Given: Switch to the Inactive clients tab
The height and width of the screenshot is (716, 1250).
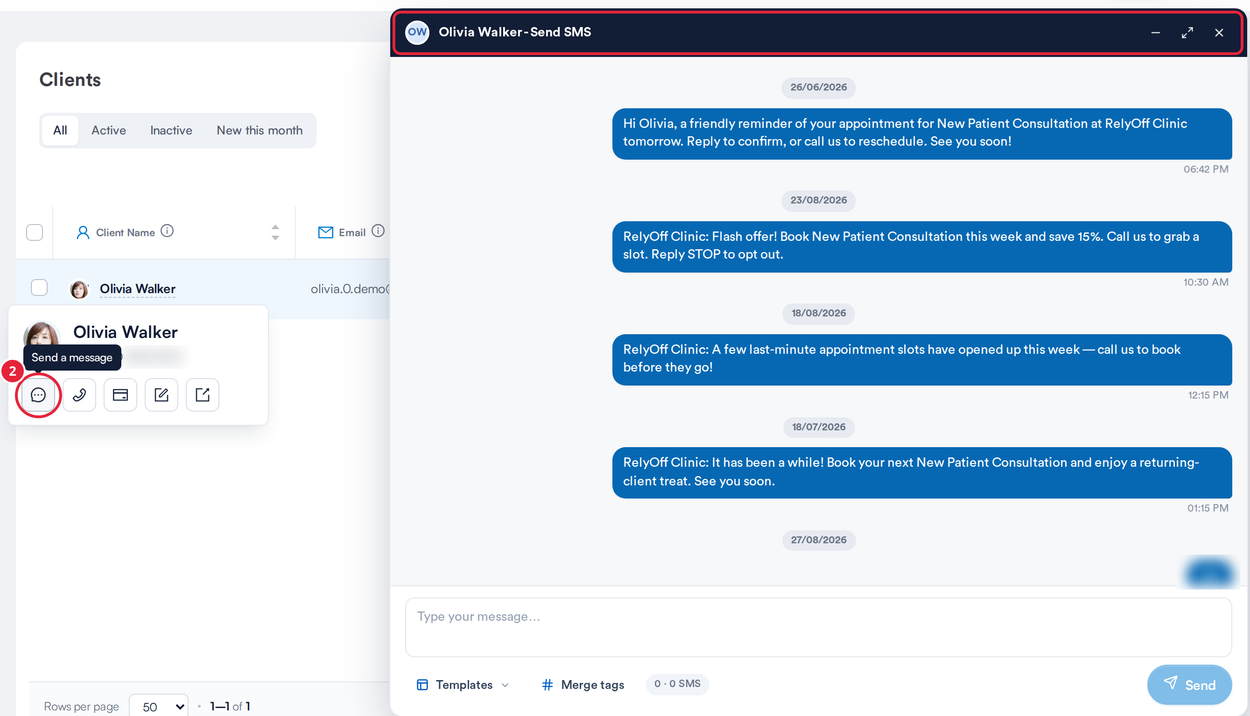Looking at the screenshot, I should [171, 130].
